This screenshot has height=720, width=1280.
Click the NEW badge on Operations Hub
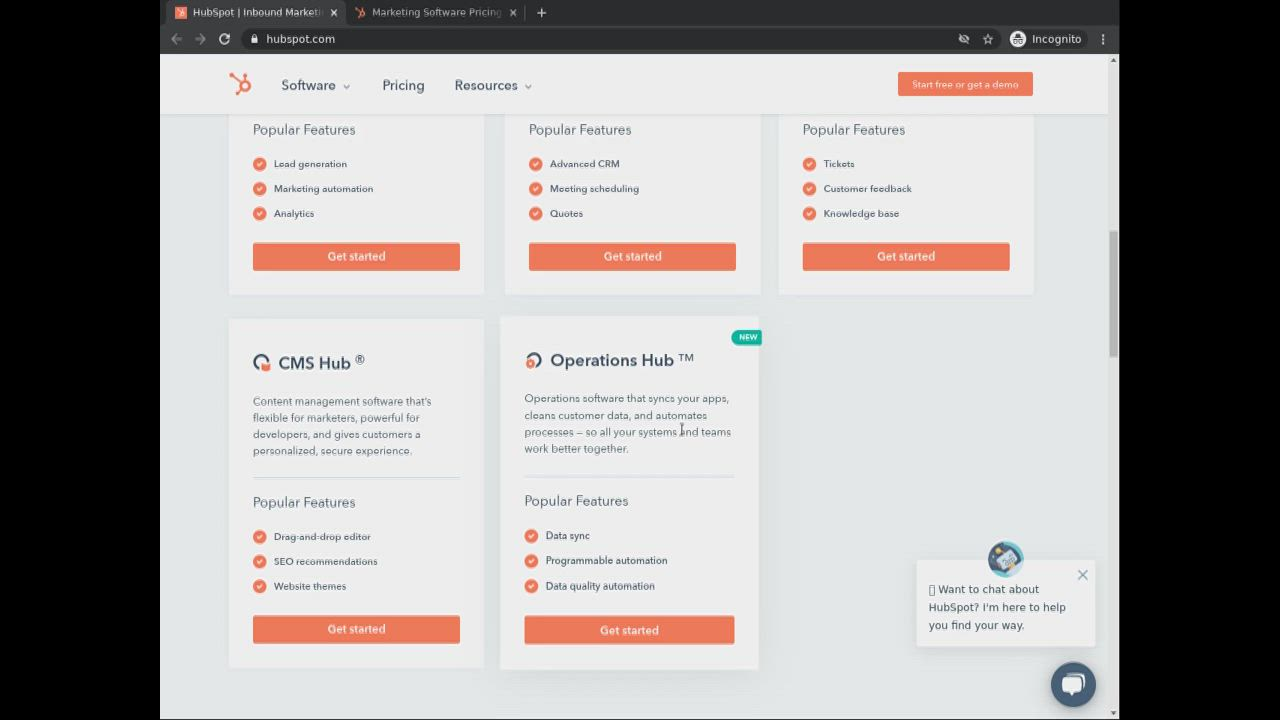747,337
